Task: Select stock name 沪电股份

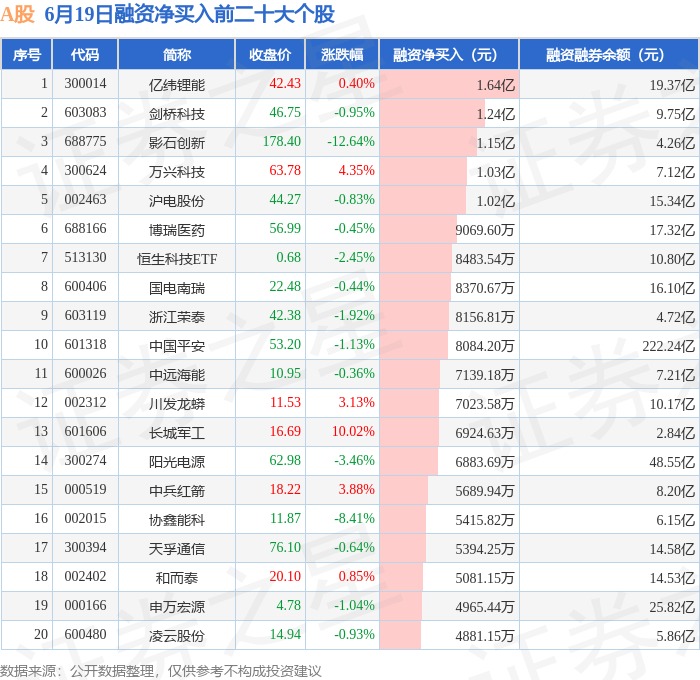Action: tap(177, 200)
